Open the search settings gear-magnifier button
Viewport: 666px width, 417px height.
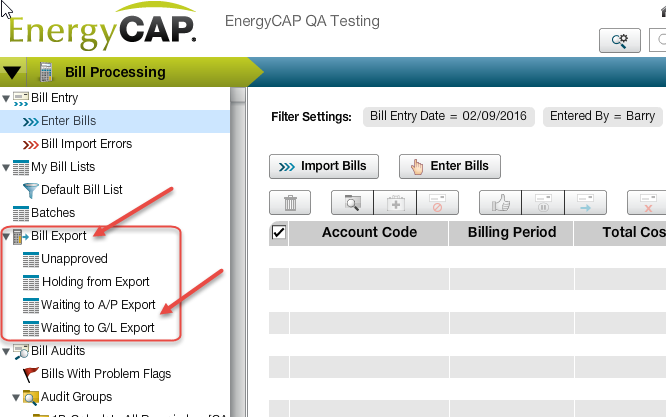620,41
